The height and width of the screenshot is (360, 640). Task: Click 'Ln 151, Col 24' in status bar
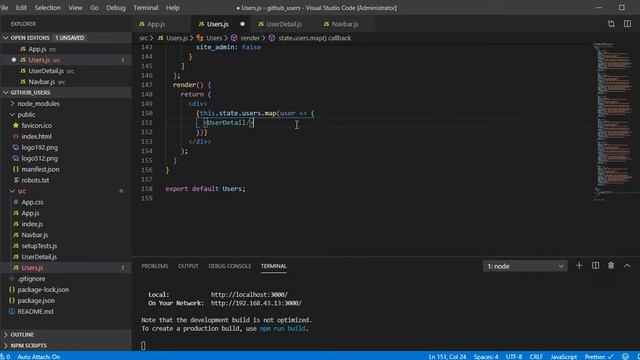447,356
